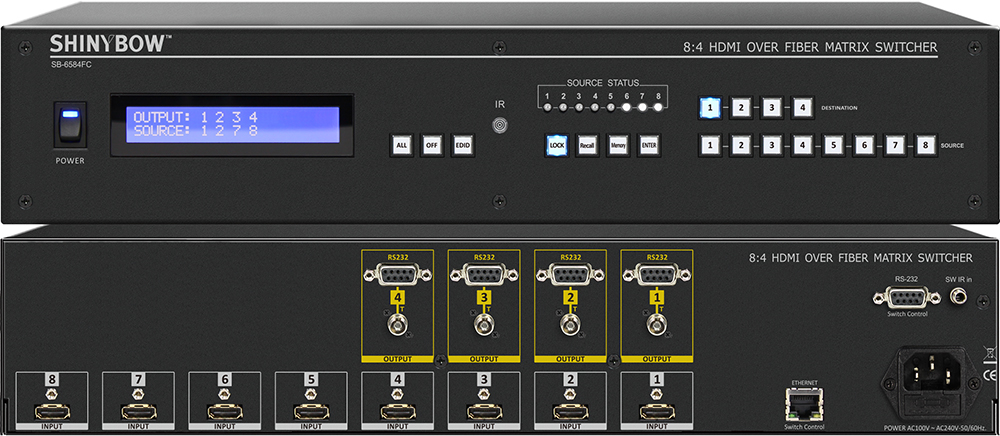Click HDMI input port 4
This screenshot has height=436, width=1000.
(x=397, y=411)
